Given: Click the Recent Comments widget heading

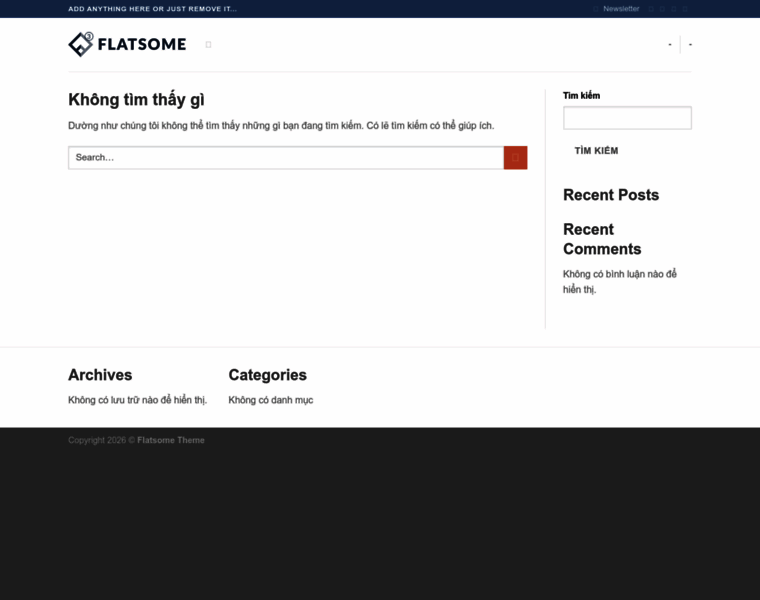Looking at the screenshot, I should tap(601, 239).
